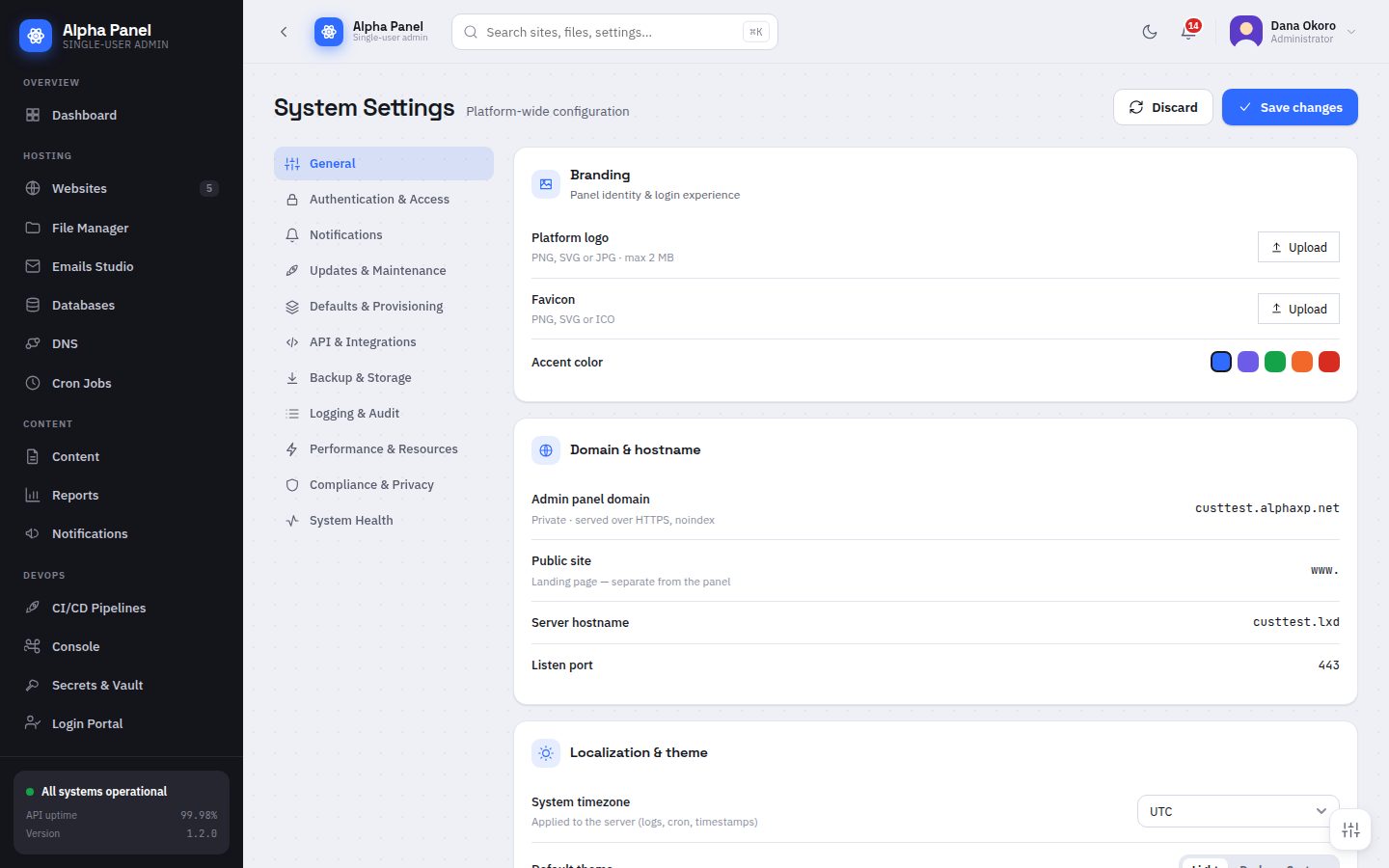Focus the search sites, files, settings field

pyautogui.click(x=614, y=32)
